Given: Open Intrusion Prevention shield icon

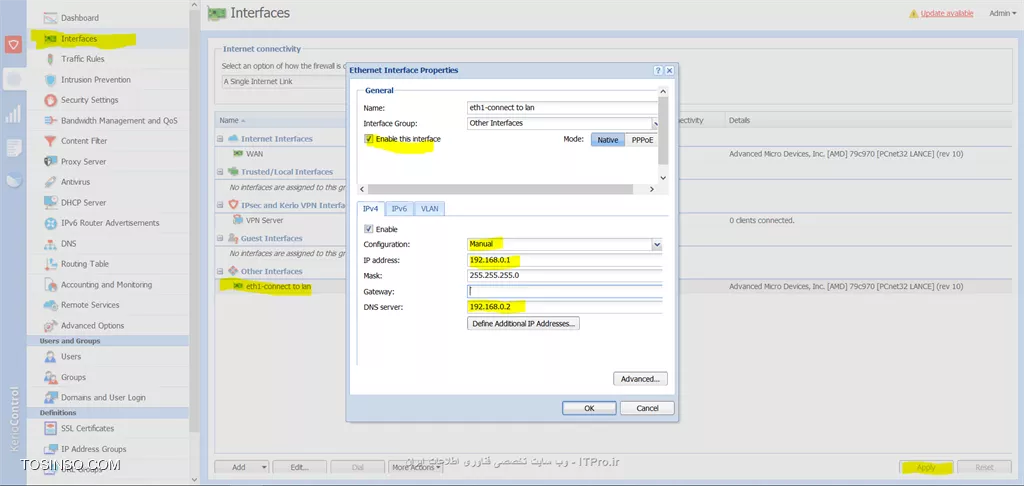Looking at the screenshot, I should [x=50, y=80].
